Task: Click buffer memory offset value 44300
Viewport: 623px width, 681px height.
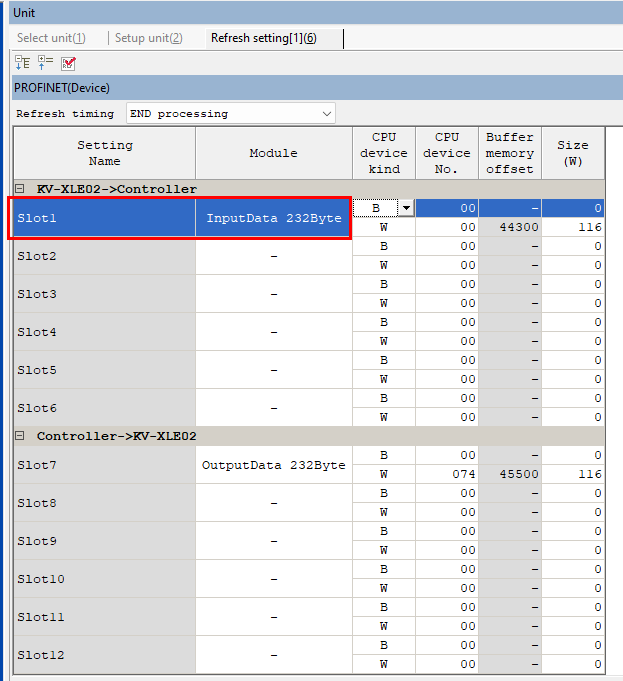Action: pyautogui.click(x=510, y=227)
